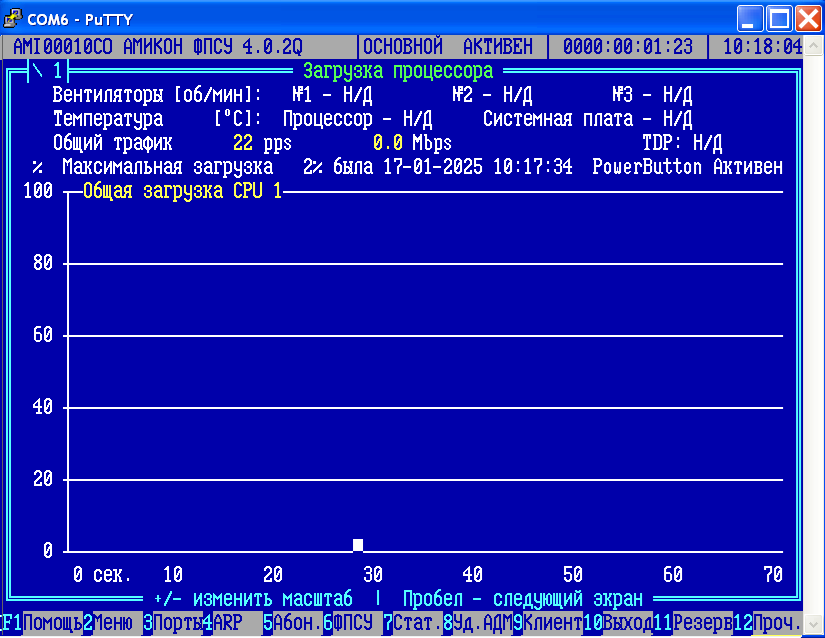The height and width of the screenshot is (638, 825).
Task: Click the Пробел - следующий экран hint
Action: 522,599
